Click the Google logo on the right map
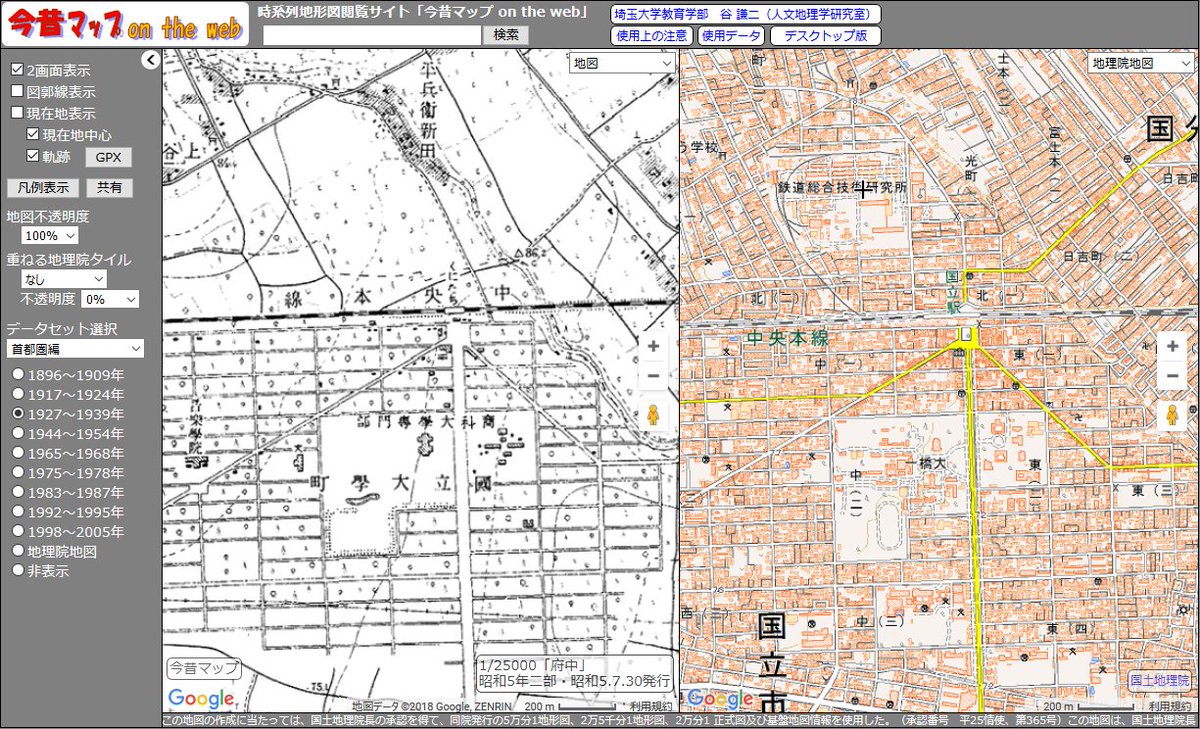This screenshot has height=729, width=1200. coord(719,698)
